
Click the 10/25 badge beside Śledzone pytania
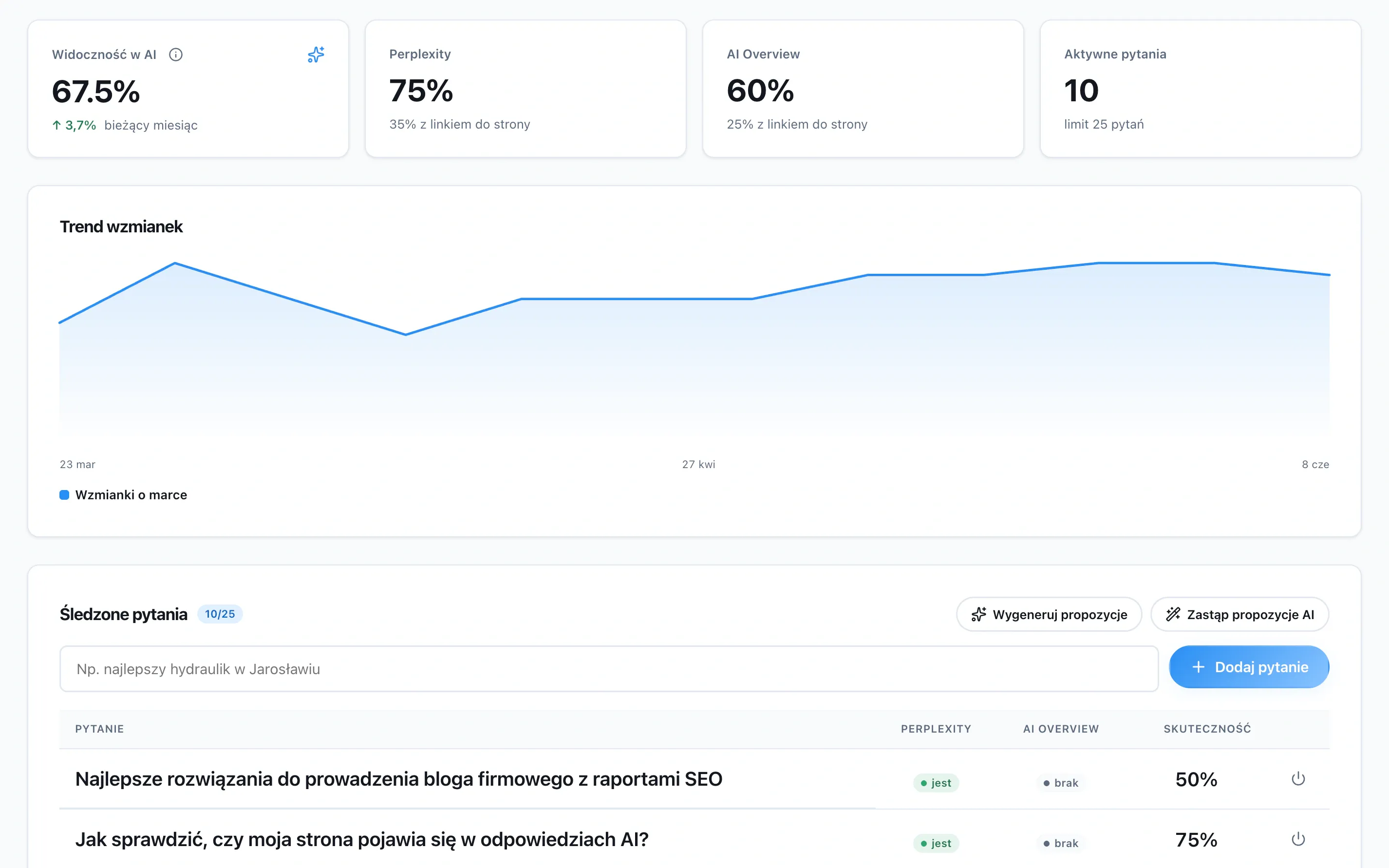220,614
